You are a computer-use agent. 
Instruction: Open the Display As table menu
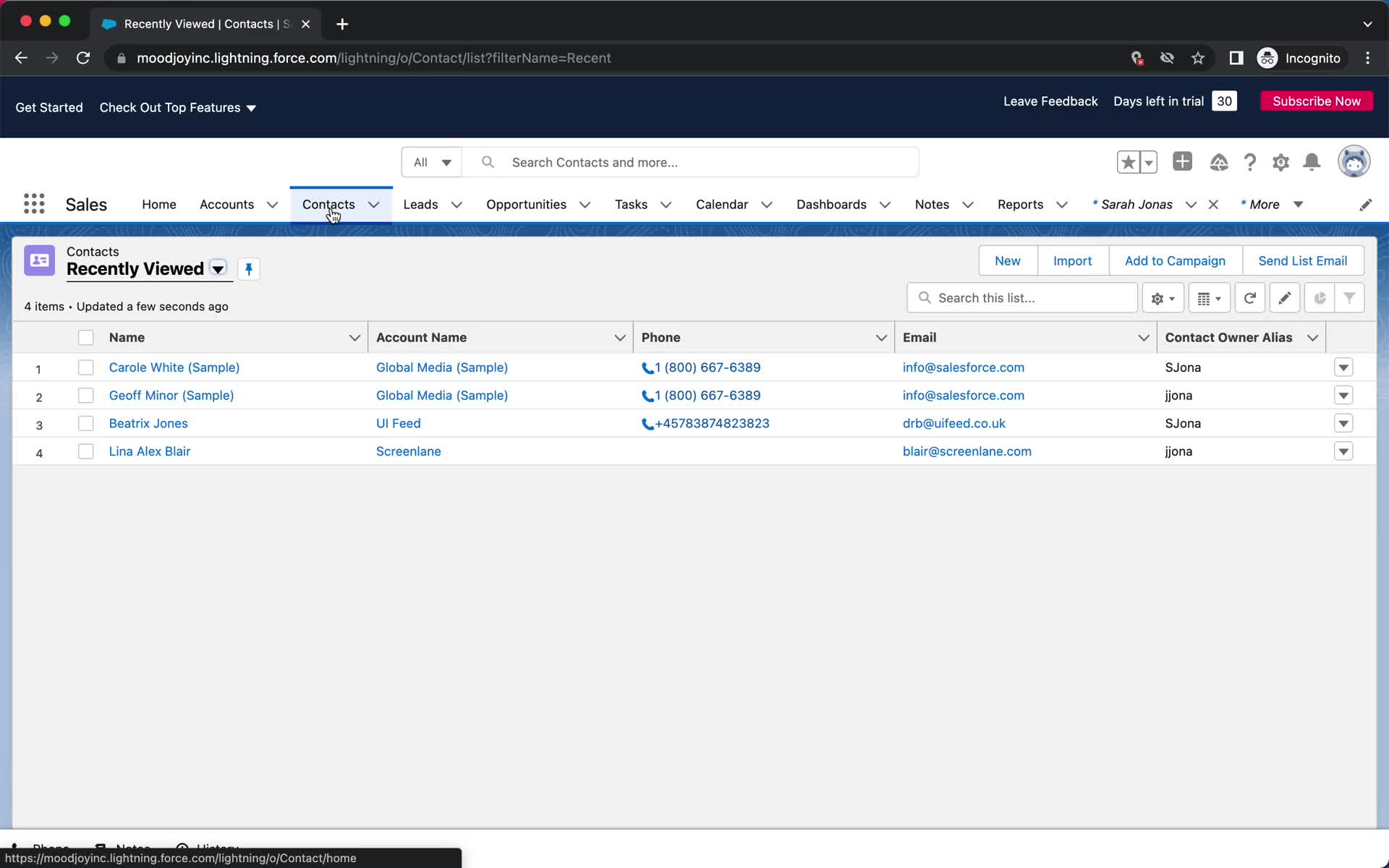tap(1209, 298)
